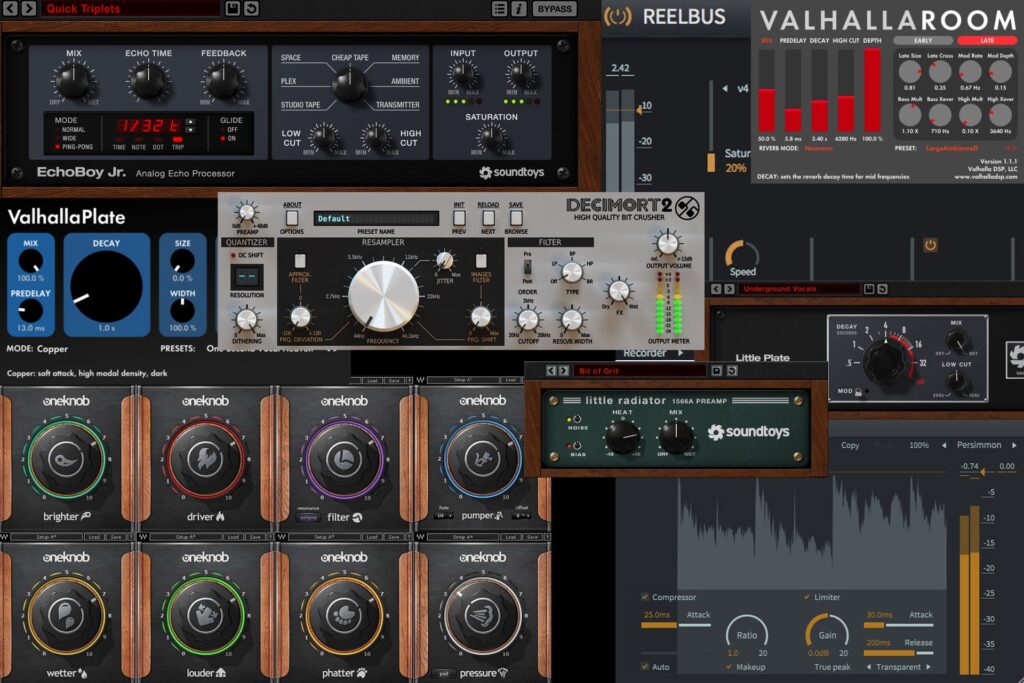Toggle the Decimort Pre/Post ORDER switch
Screen dimensions: 1024x683
pos(526,267)
